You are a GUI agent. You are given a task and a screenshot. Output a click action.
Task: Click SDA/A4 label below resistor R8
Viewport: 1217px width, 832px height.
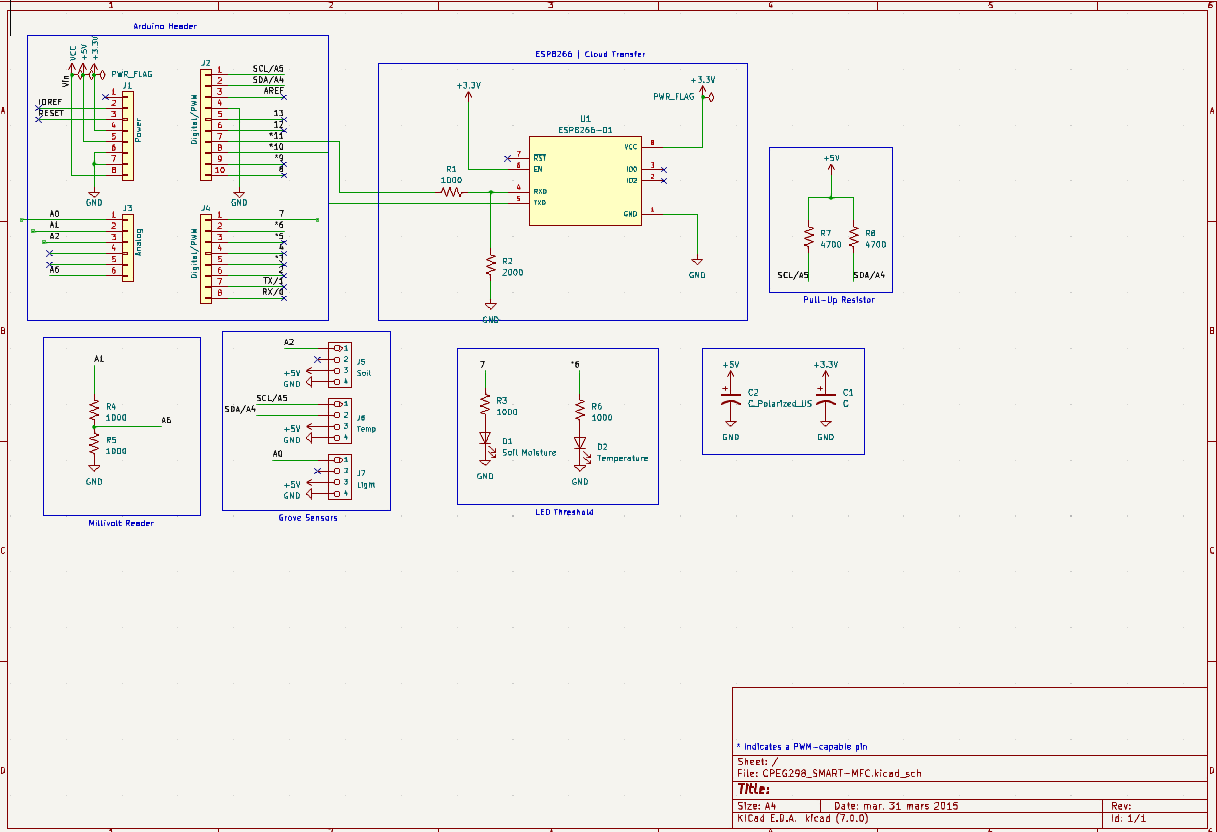click(869, 275)
